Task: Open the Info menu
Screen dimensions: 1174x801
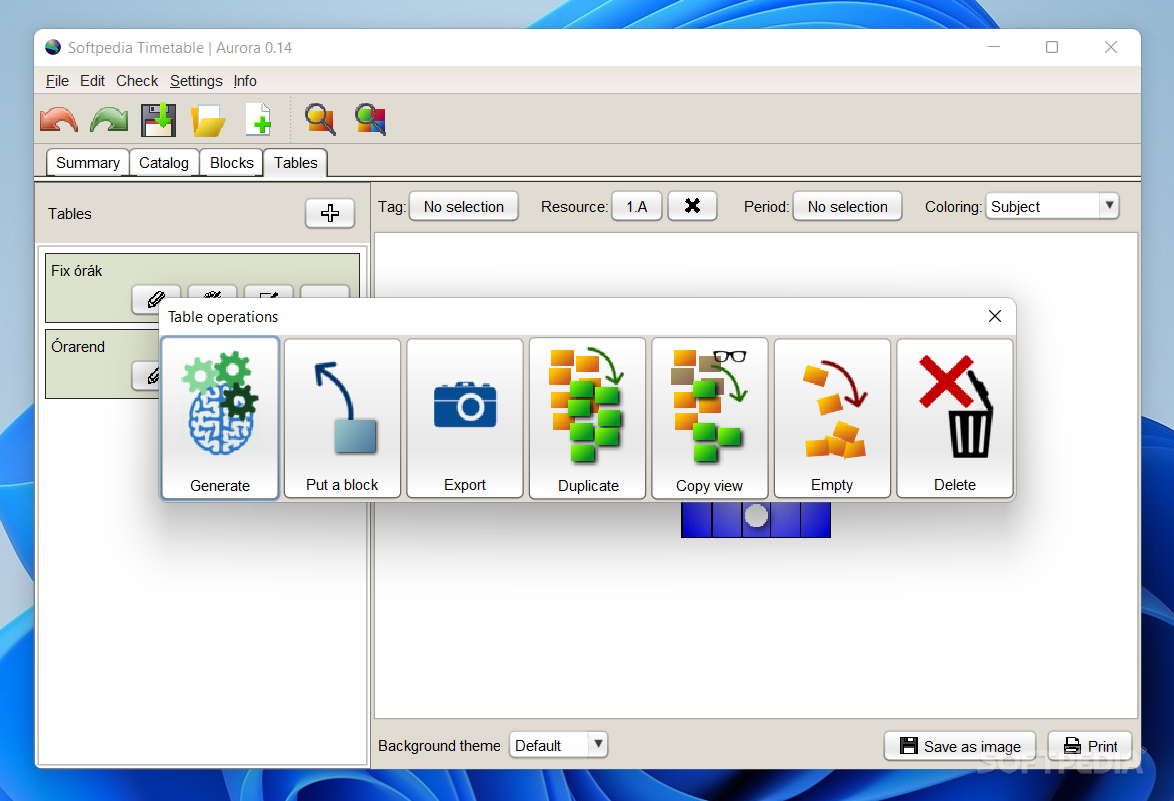Action: (245, 81)
